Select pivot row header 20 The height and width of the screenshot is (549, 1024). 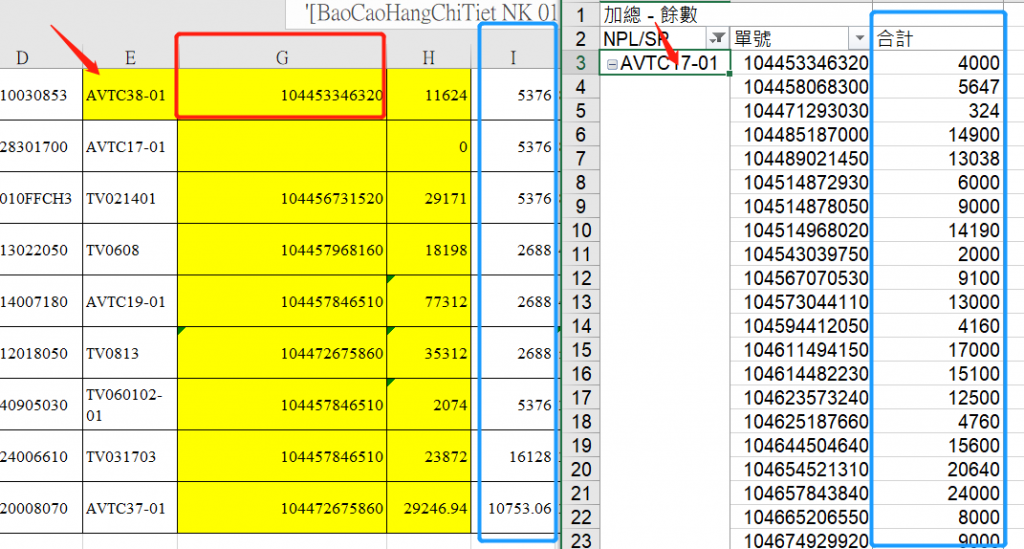point(581,469)
